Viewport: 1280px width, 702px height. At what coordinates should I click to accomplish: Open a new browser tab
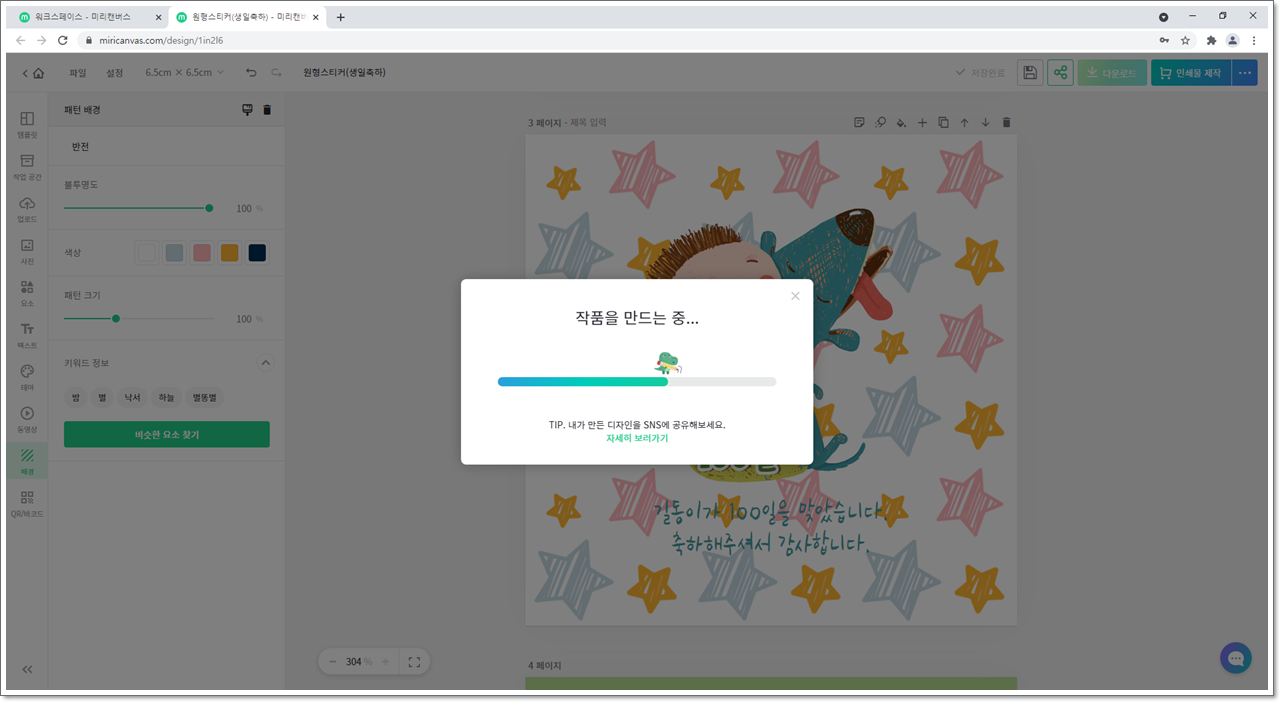[x=340, y=17]
